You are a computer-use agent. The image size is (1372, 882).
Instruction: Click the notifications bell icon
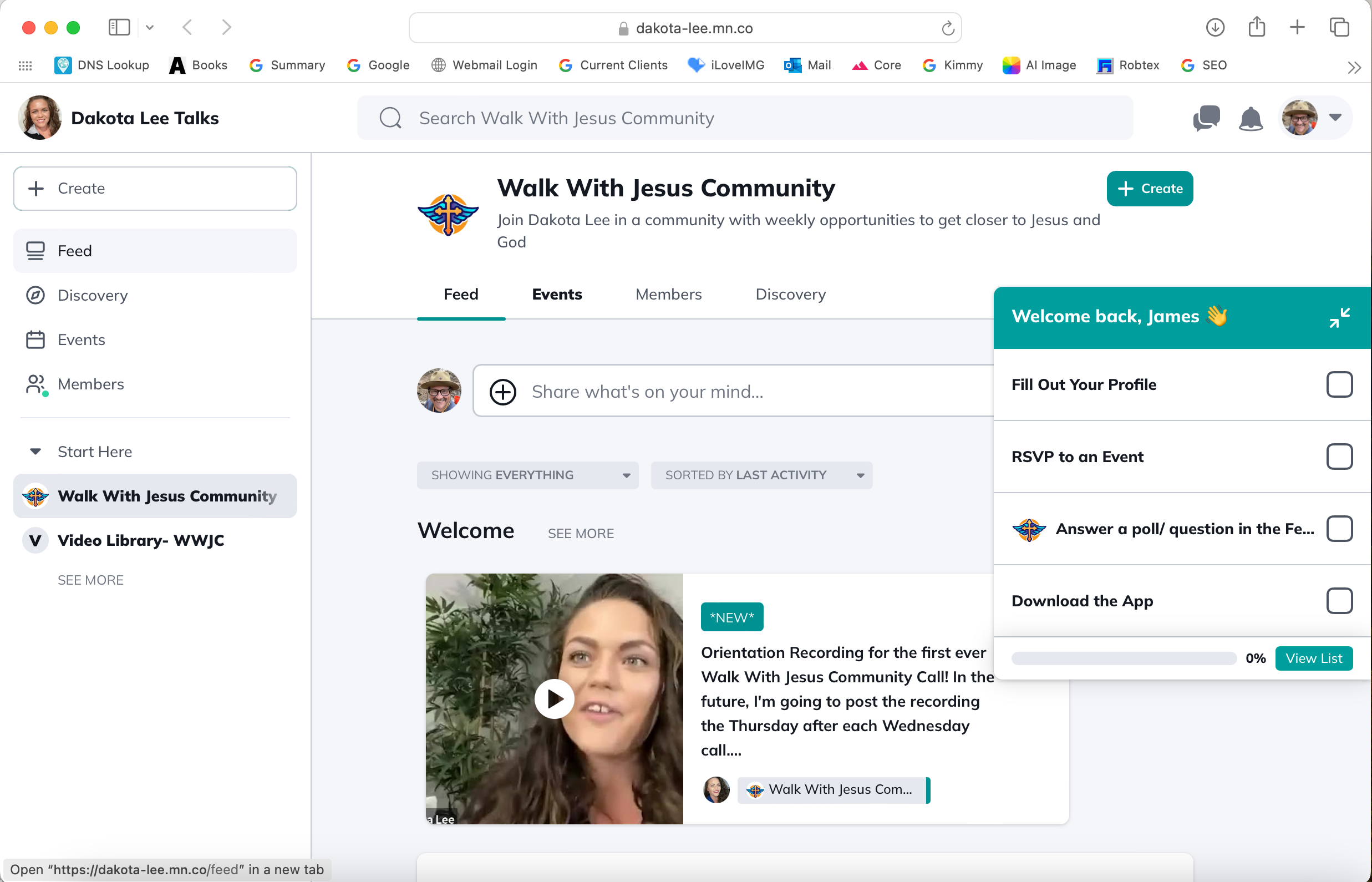[x=1250, y=119]
